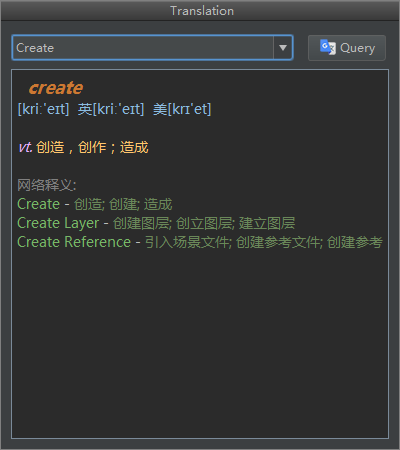
Task: Click the definition 创造
Action: 50,147
